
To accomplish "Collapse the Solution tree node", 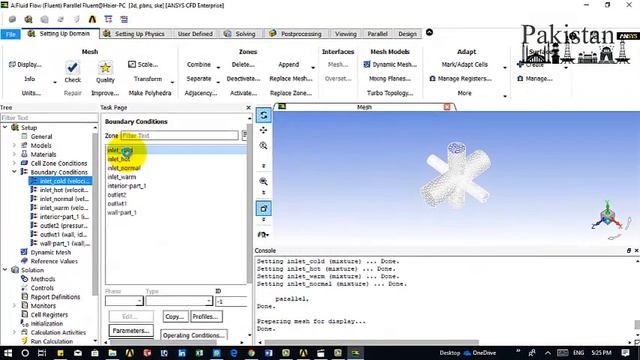I will (x=5, y=270).
